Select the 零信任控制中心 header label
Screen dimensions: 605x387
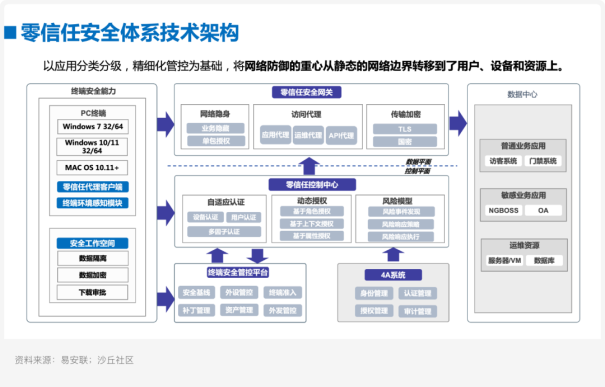(312, 184)
